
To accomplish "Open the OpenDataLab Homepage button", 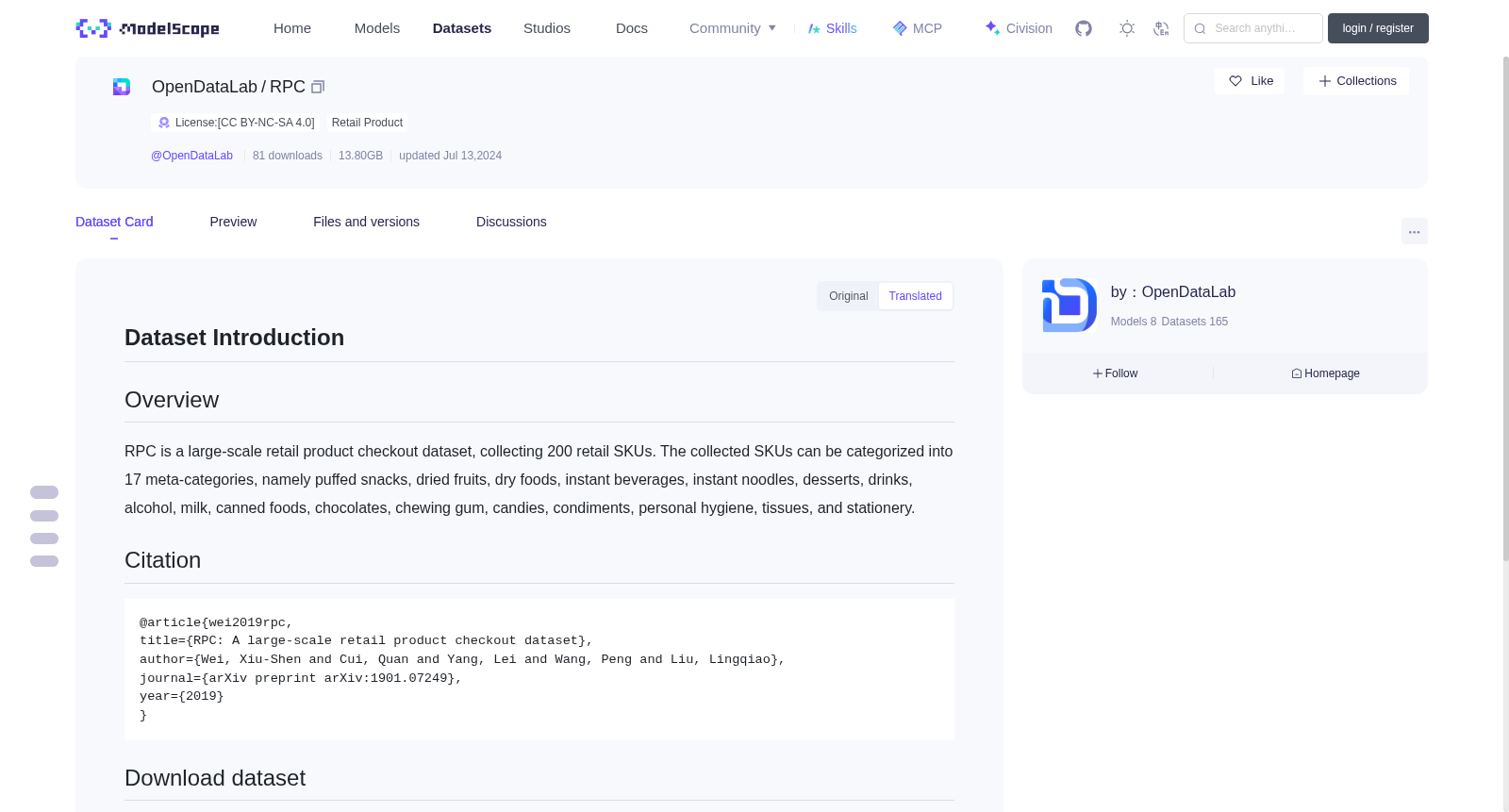I will pos(1325,373).
